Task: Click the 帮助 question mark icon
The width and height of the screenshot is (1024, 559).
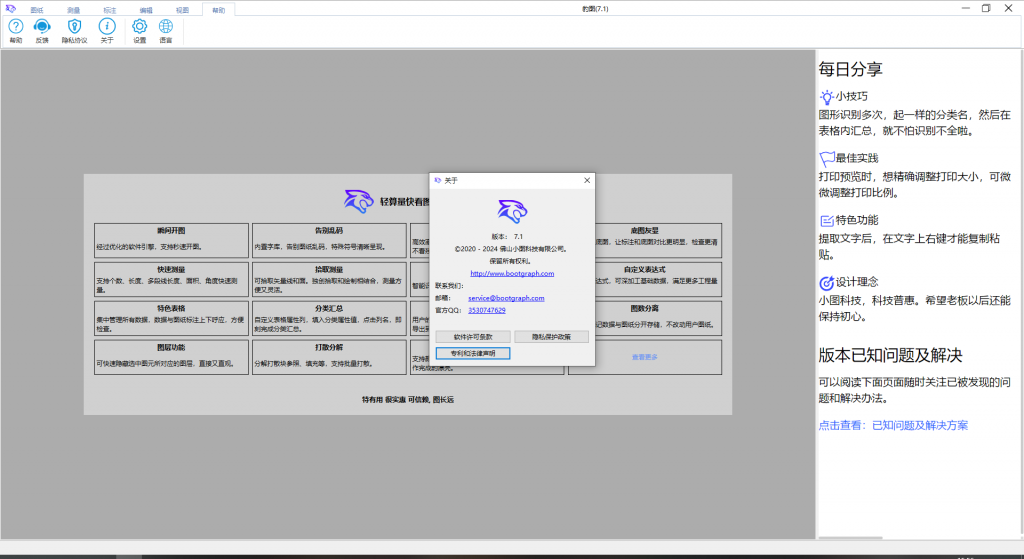Action: coord(16,27)
